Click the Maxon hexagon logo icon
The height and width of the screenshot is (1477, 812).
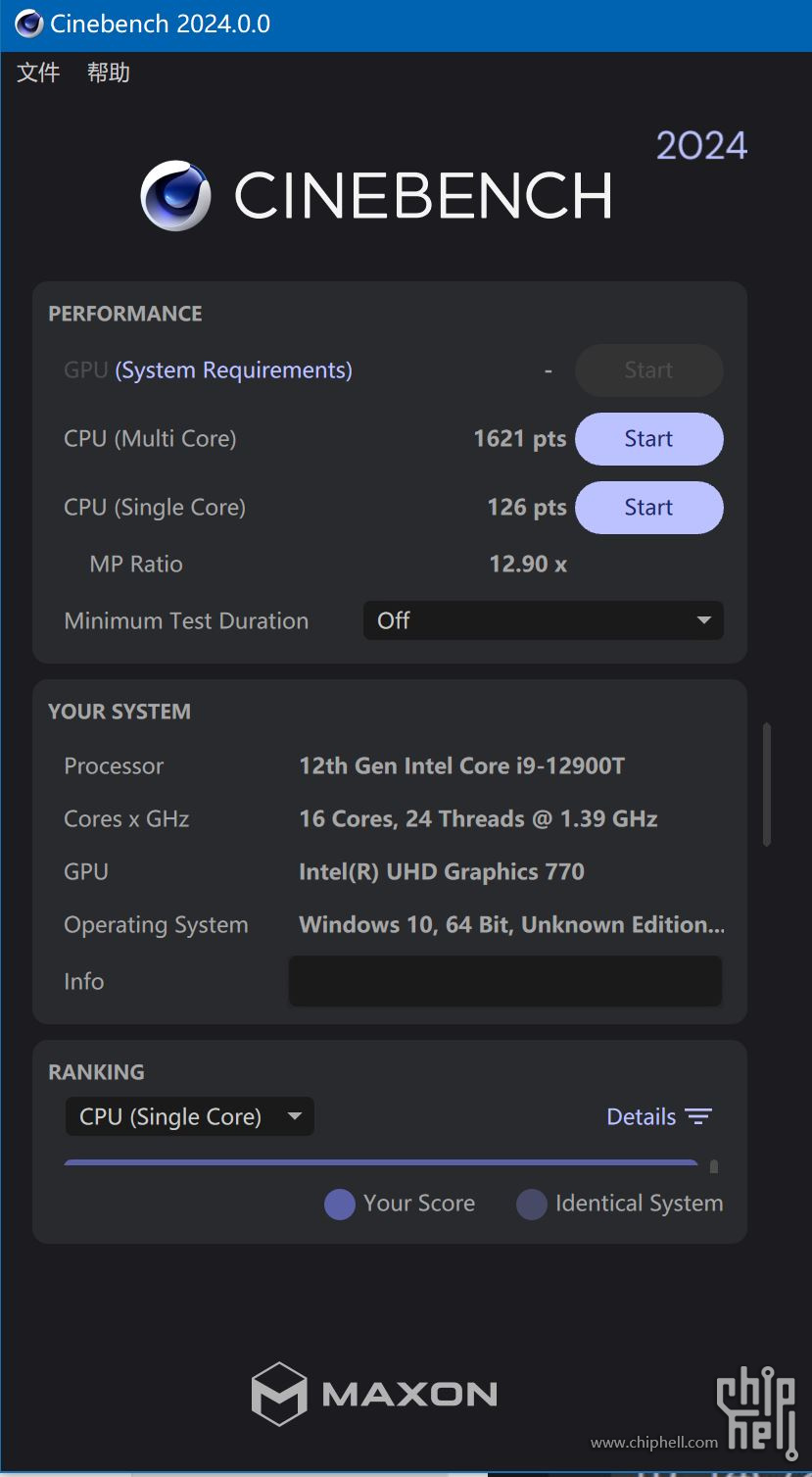point(279,1393)
